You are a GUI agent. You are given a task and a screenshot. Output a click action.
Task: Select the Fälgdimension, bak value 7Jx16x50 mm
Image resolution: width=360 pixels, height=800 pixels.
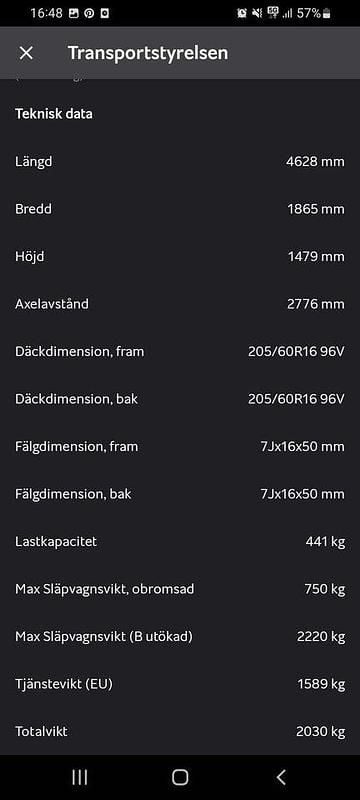302,494
